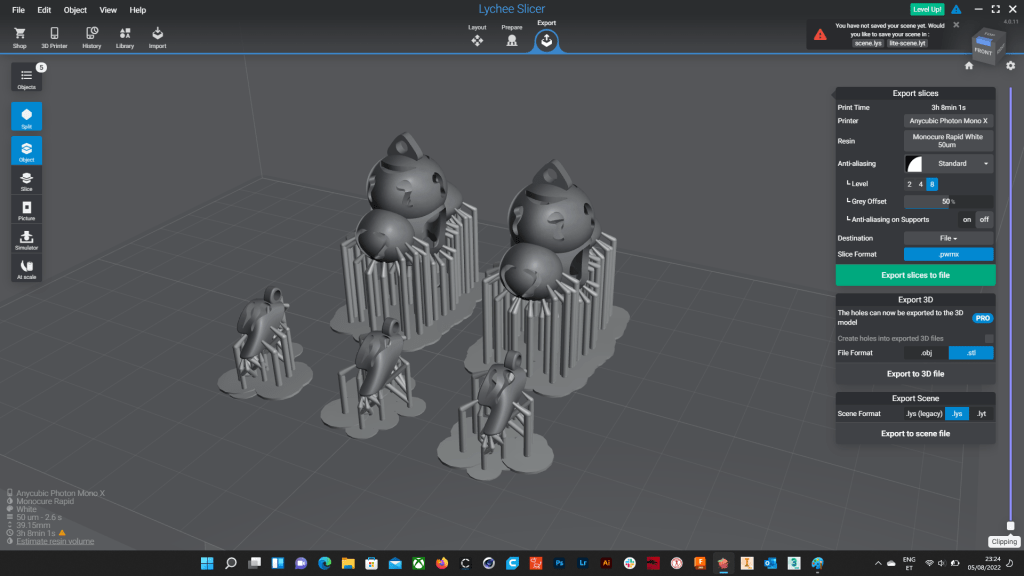Open the Destination File dropdown
Image resolution: width=1024 pixels, height=576 pixels.
pos(947,239)
